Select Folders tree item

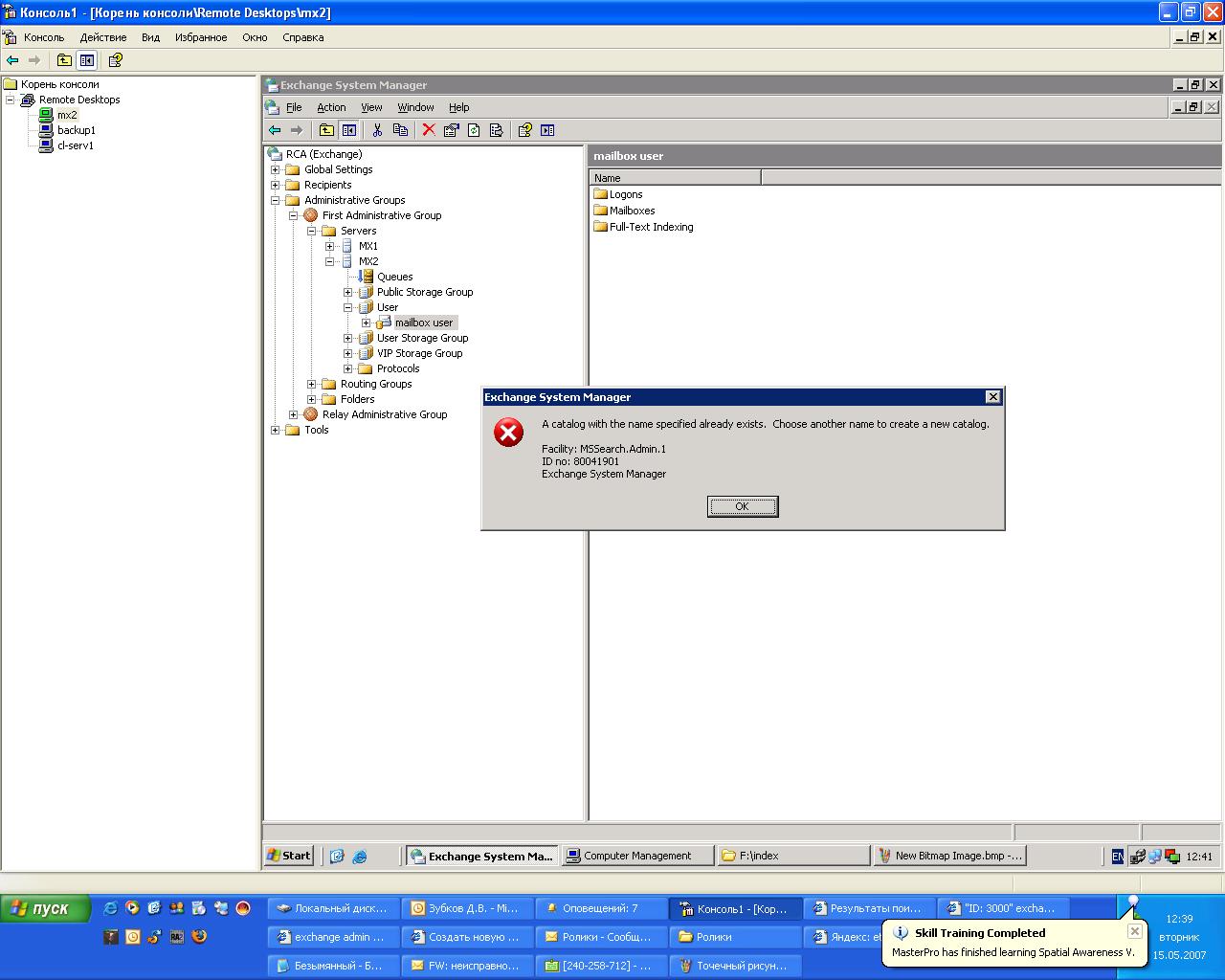(358, 399)
